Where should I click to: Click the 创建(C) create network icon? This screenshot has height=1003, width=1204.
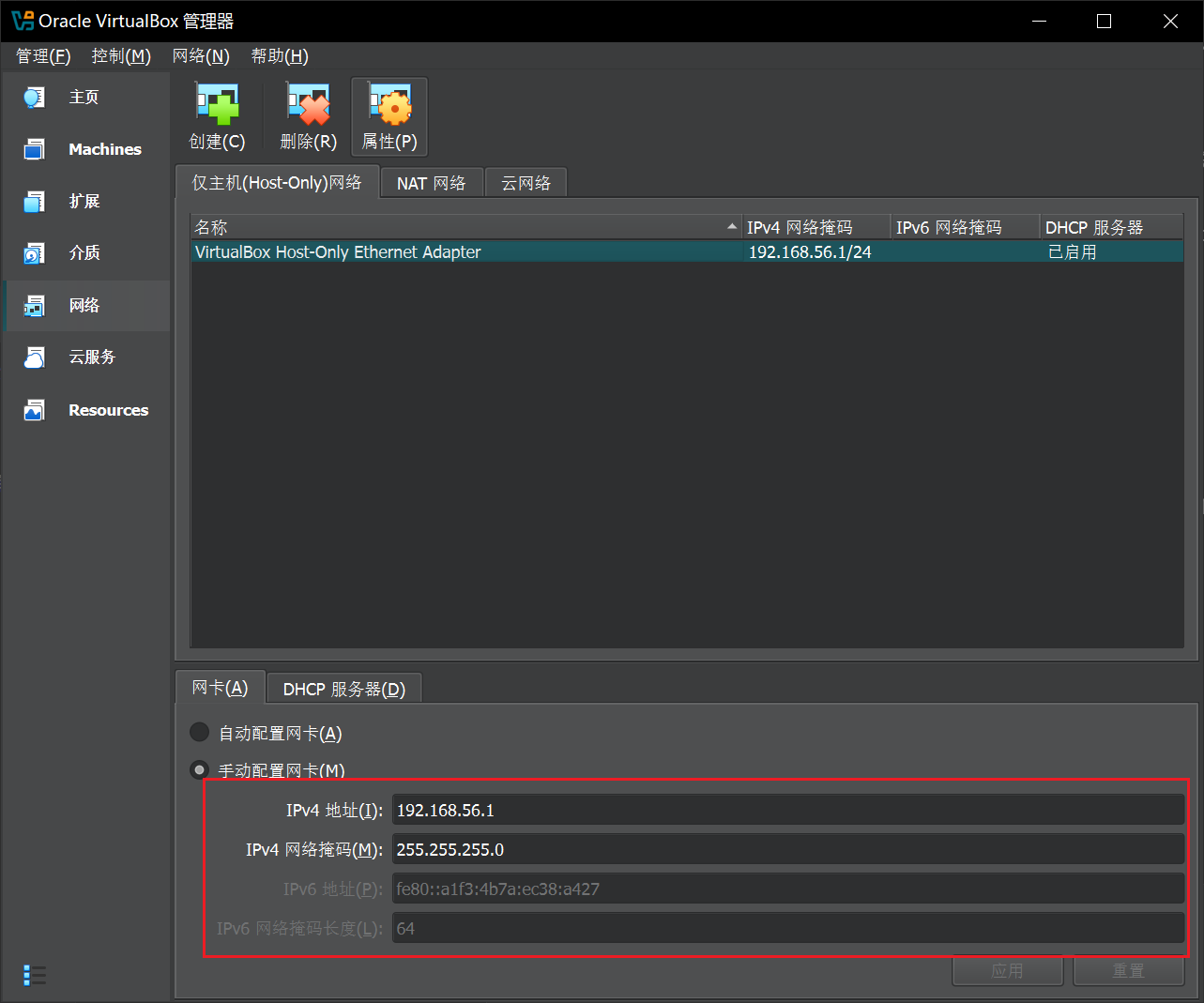(217, 117)
